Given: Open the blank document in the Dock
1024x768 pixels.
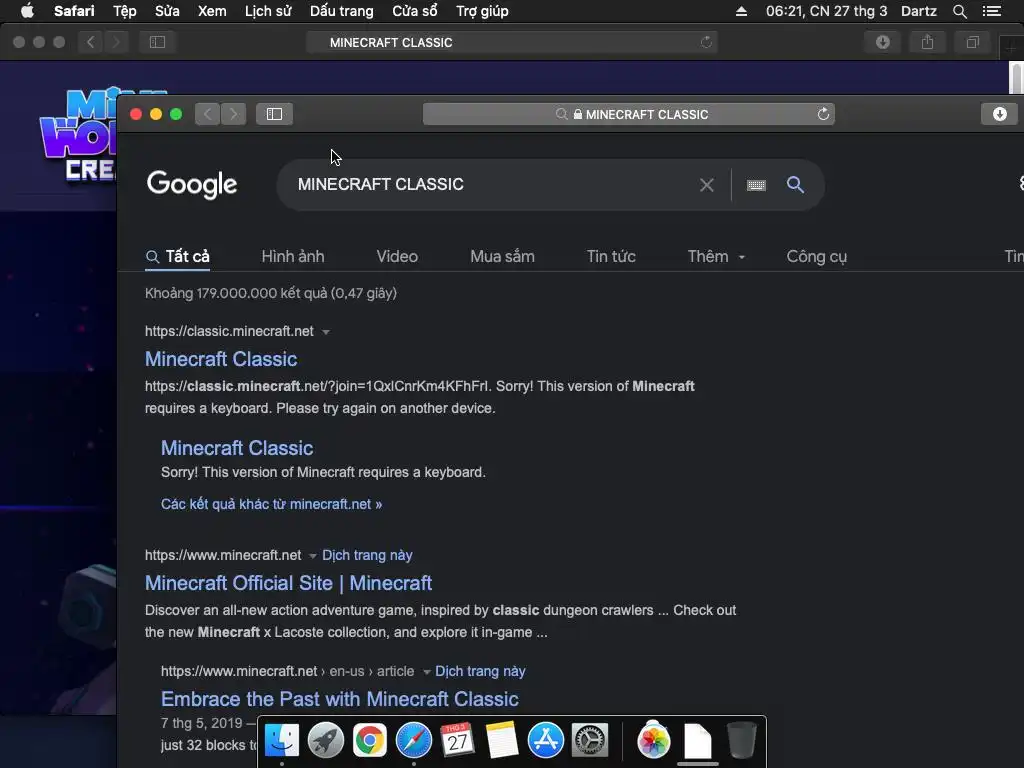Looking at the screenshot, I should pos(697,741).
